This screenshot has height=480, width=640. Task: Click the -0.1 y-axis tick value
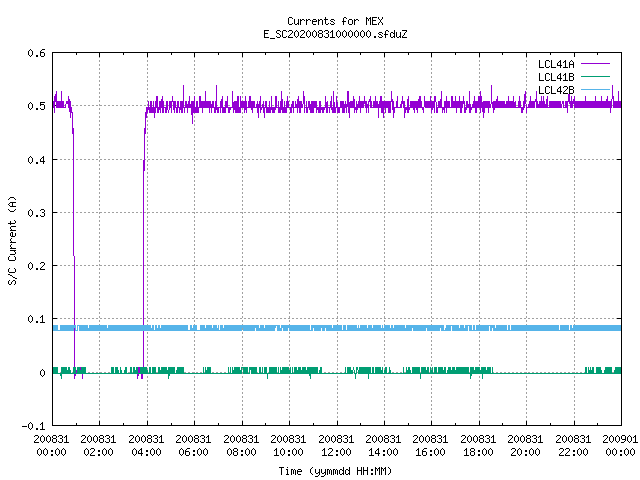[33, 426]
